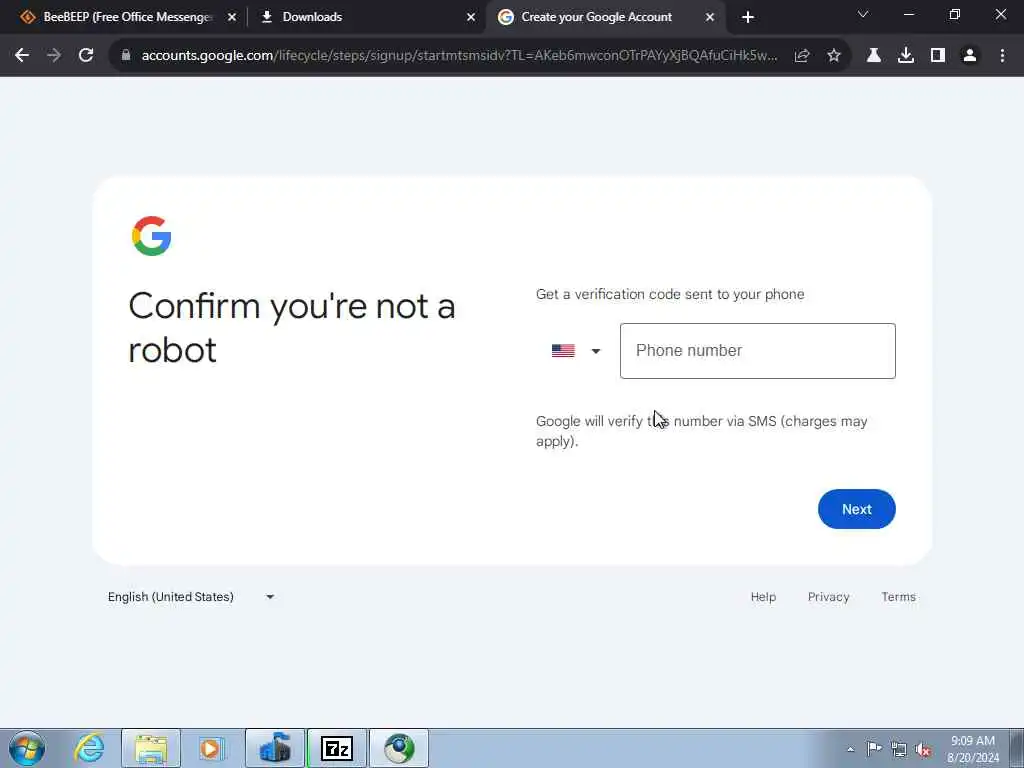Switch to the BeeBEEP tab
Viewport: 1024px width, 768px height.
(129, 17)
